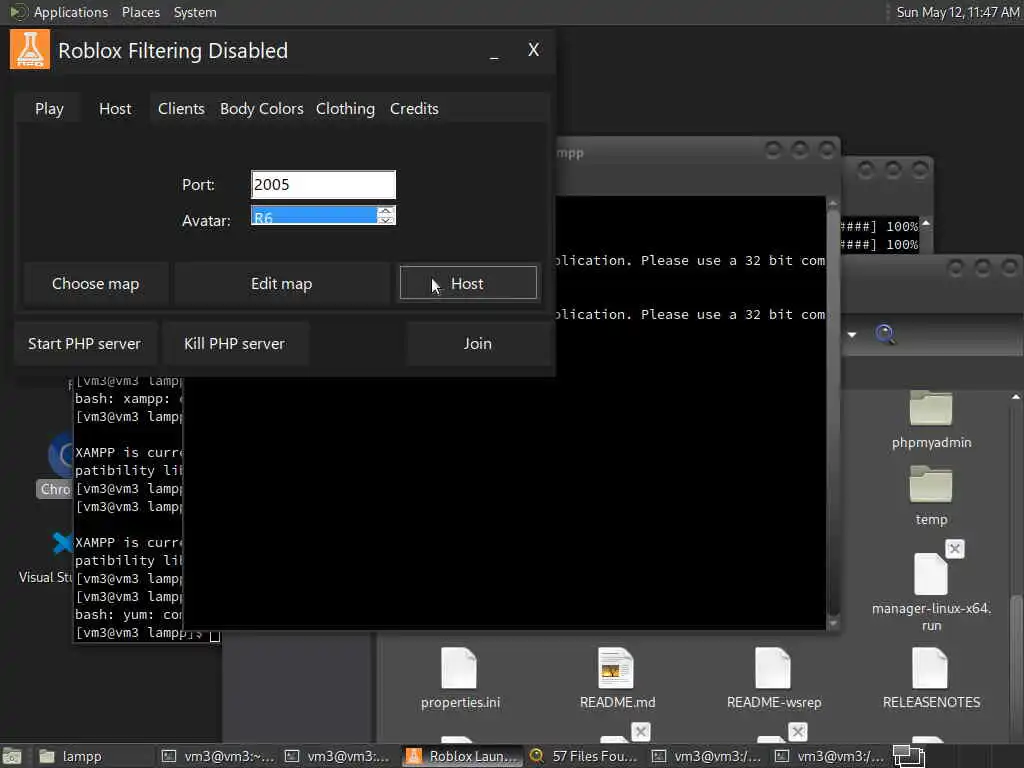Open the Clients tab
The width and height of the screenshot is (1024, 768).
(181, 108)
